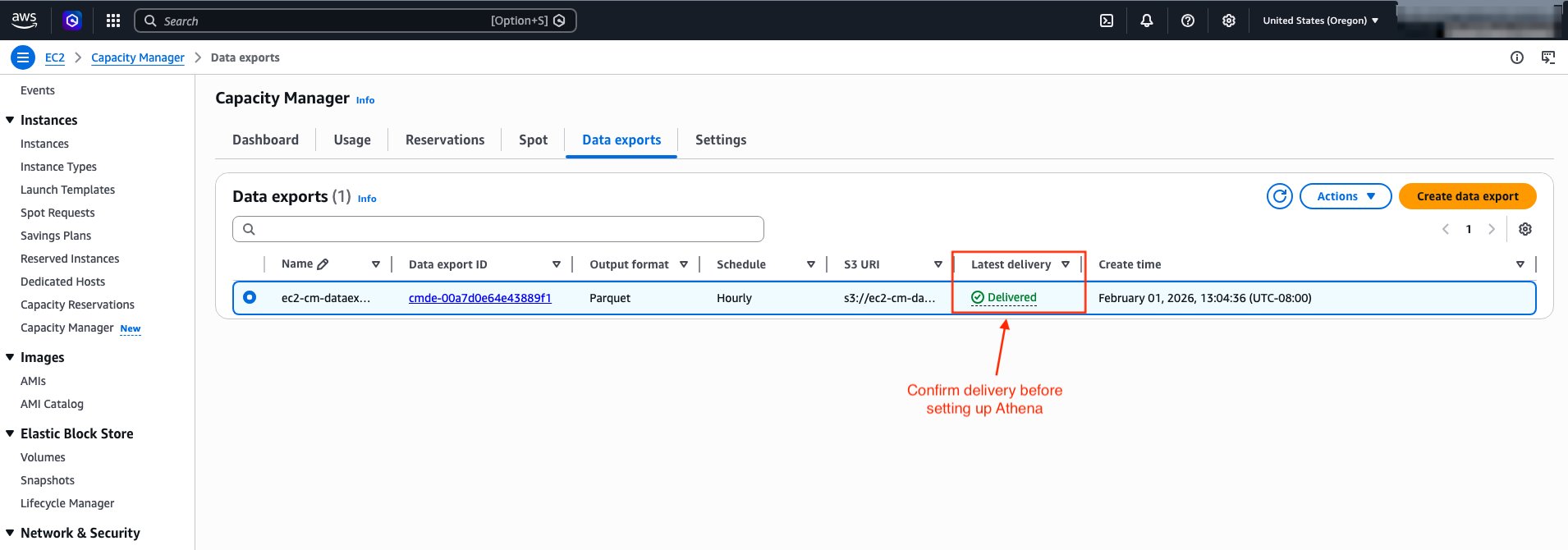Click Create data export button

pyautogui.click(x=1467, y=196)
